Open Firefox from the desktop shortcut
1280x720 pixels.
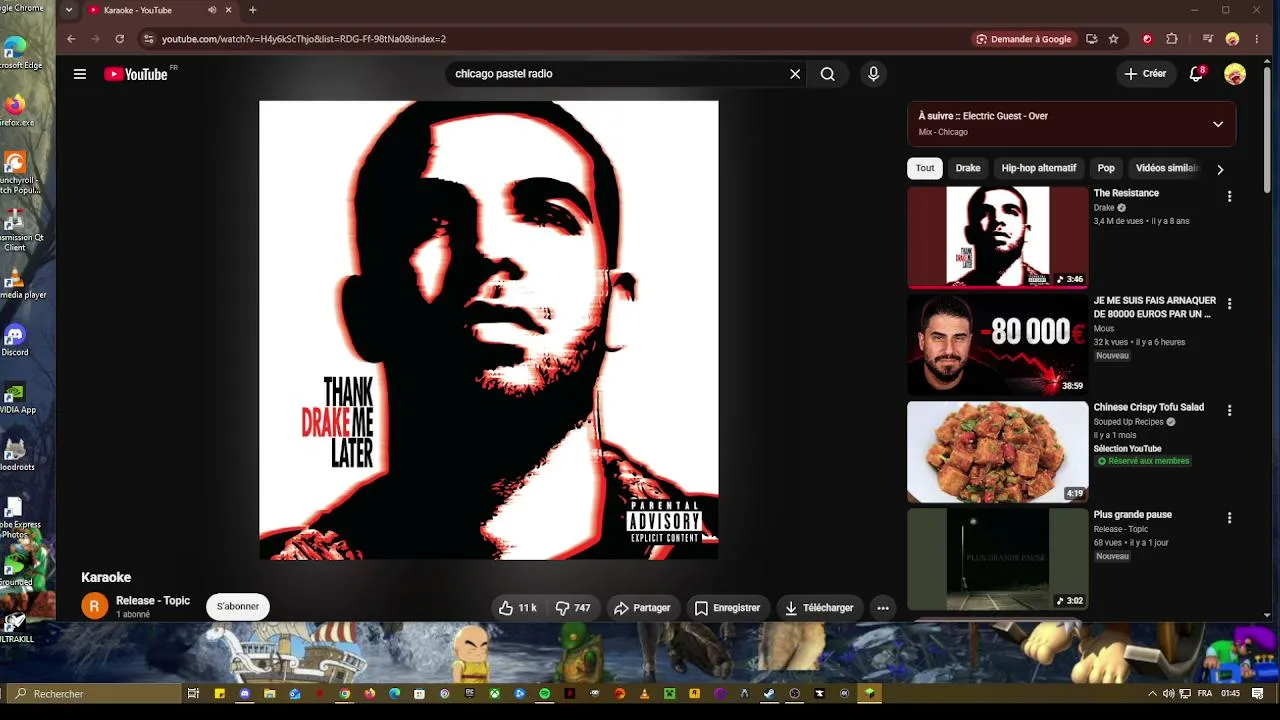pos(15,110)
